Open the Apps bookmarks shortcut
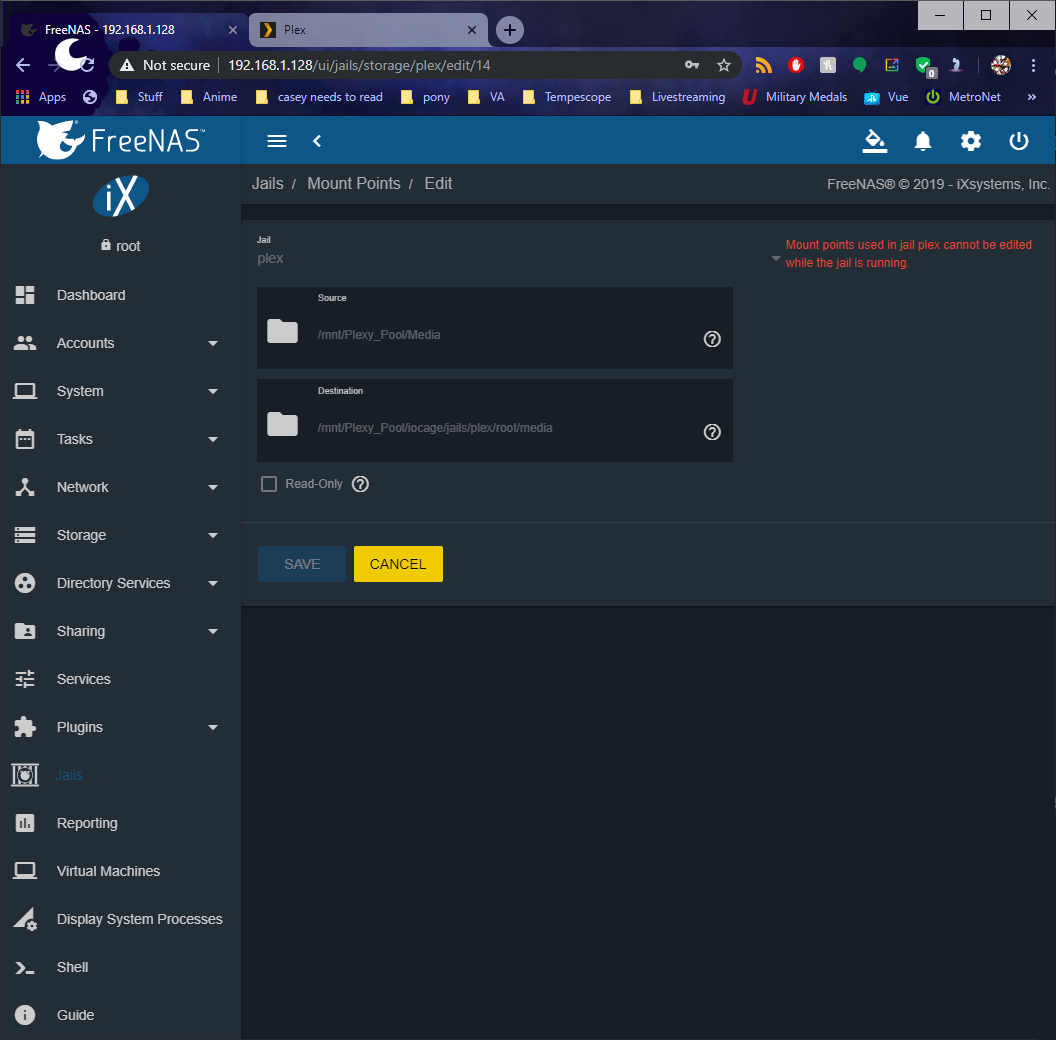The width and height of the screenshot is (1056, 1040). (x=40, y=97)
